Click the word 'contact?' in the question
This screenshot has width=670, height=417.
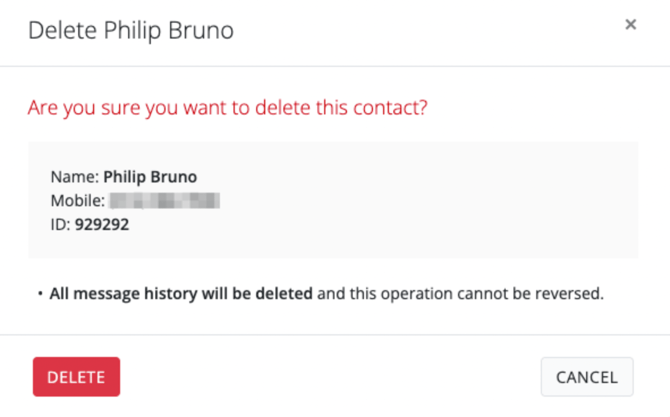click(393, 106)
